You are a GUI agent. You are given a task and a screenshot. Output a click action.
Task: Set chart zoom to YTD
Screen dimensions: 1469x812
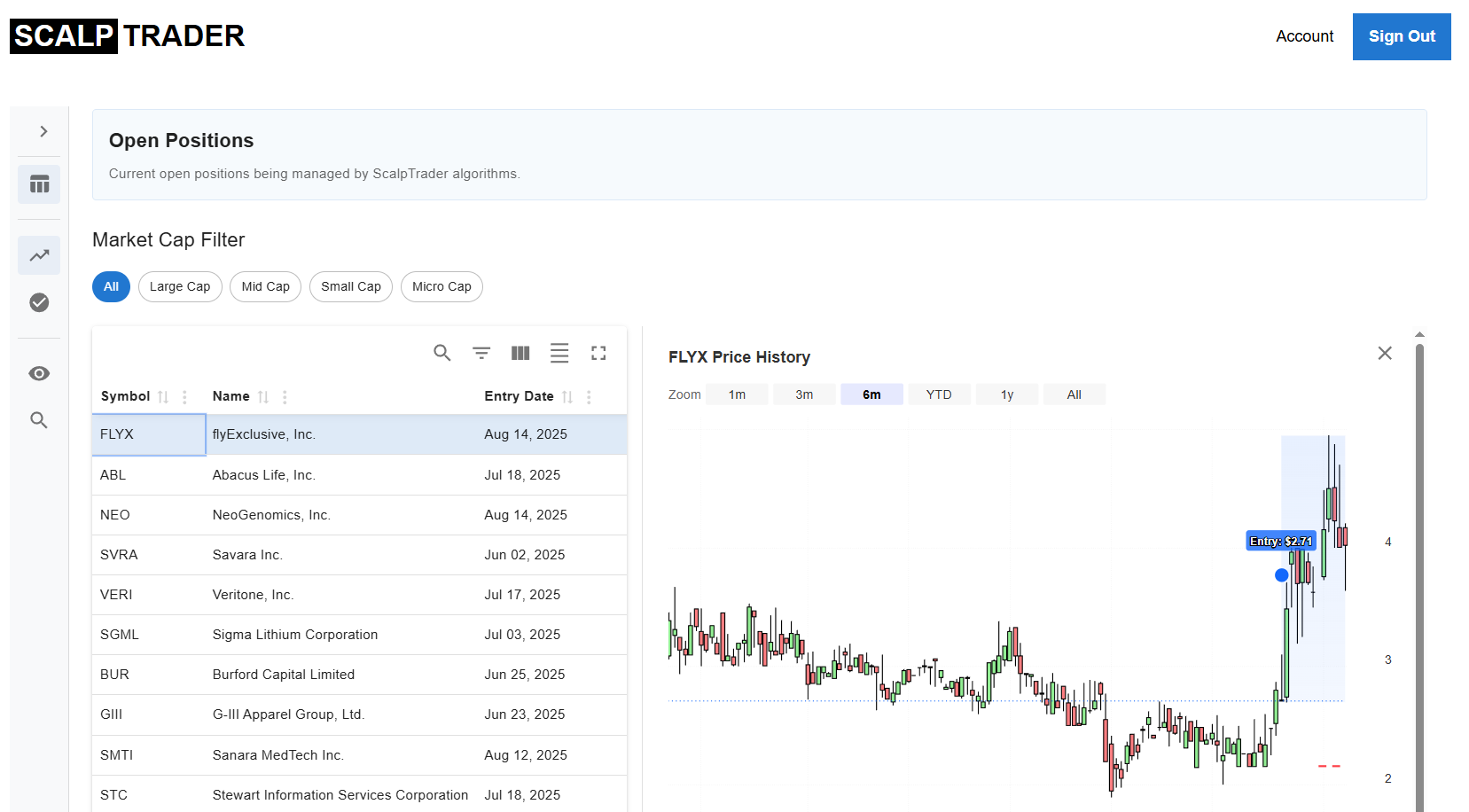point(939,394)
